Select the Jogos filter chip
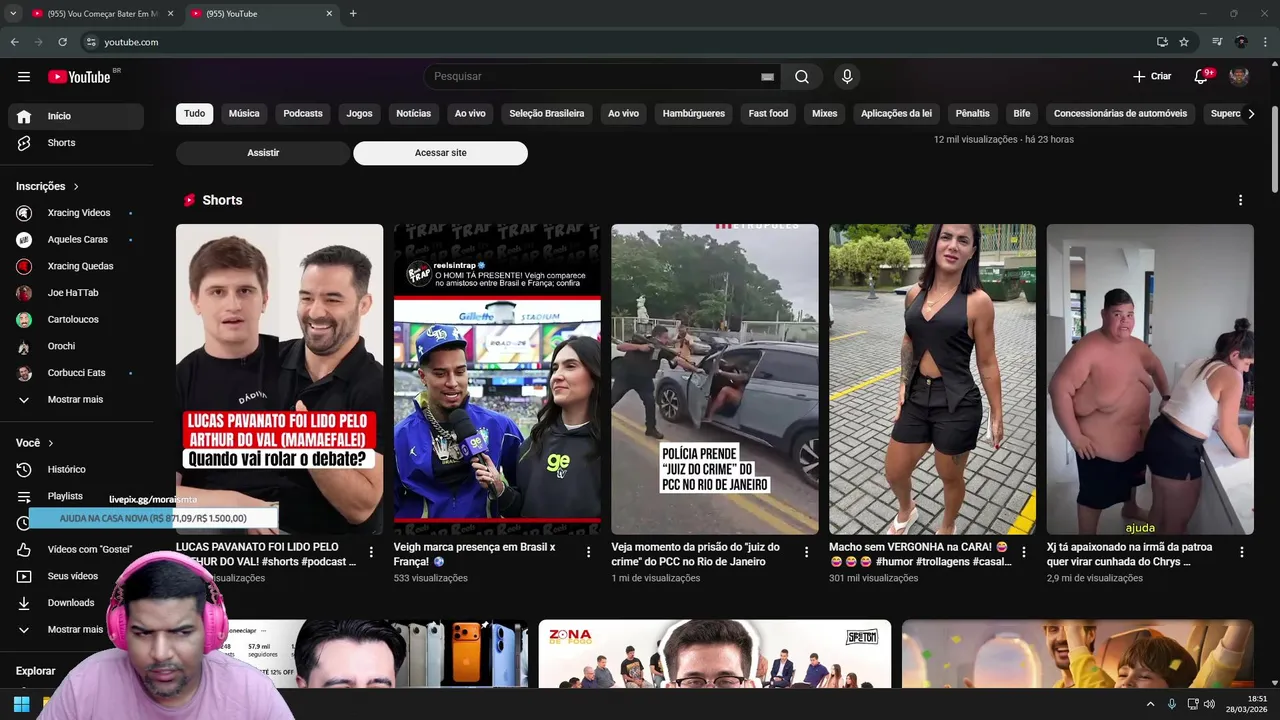The image size is (1280, 720). [359, 114]
